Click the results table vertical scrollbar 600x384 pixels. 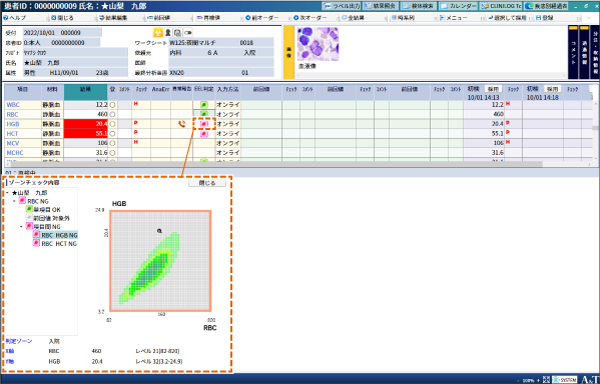click(x=595, y=128)
